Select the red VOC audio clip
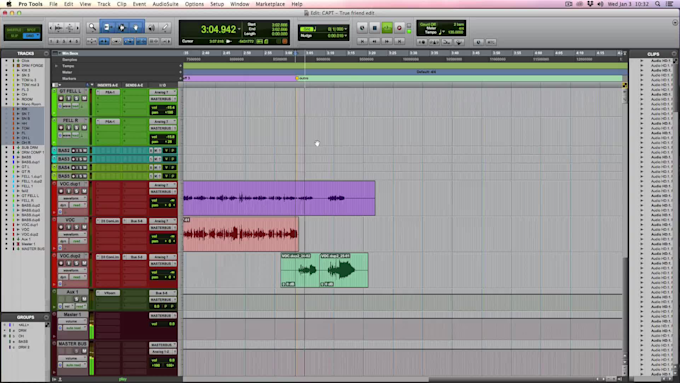 coord(241,234)
